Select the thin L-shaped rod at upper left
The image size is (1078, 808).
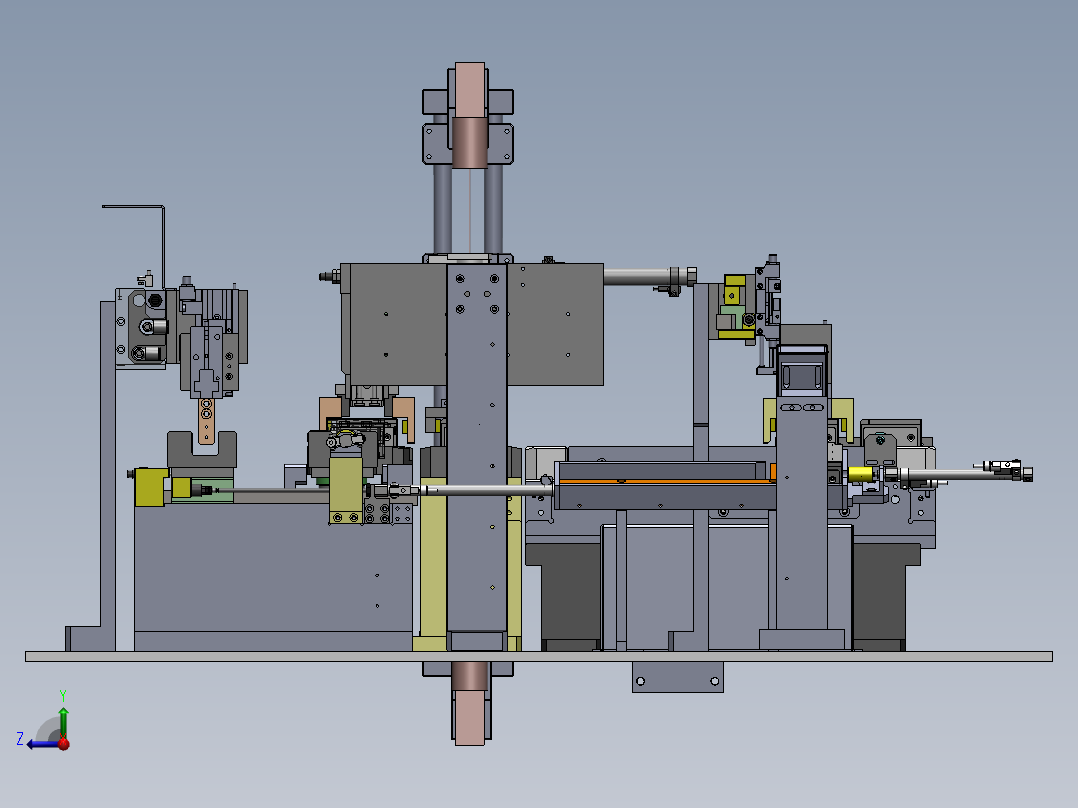point(163,241)
